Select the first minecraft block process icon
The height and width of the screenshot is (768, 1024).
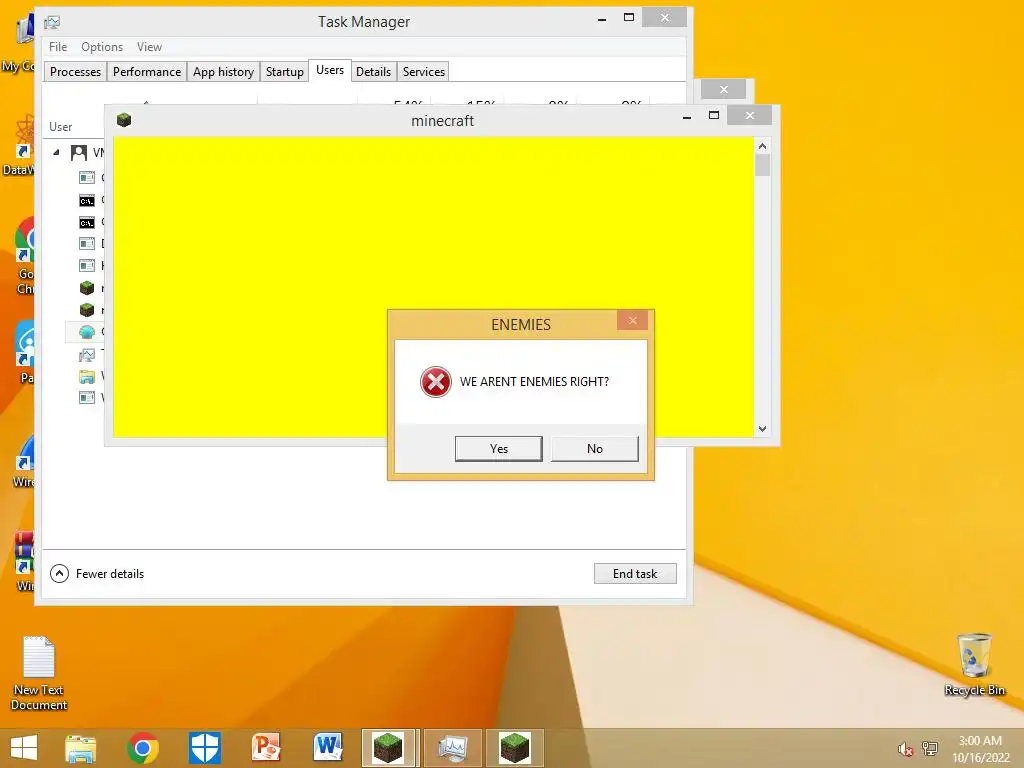pyautogui.click(x=87, y=288)
